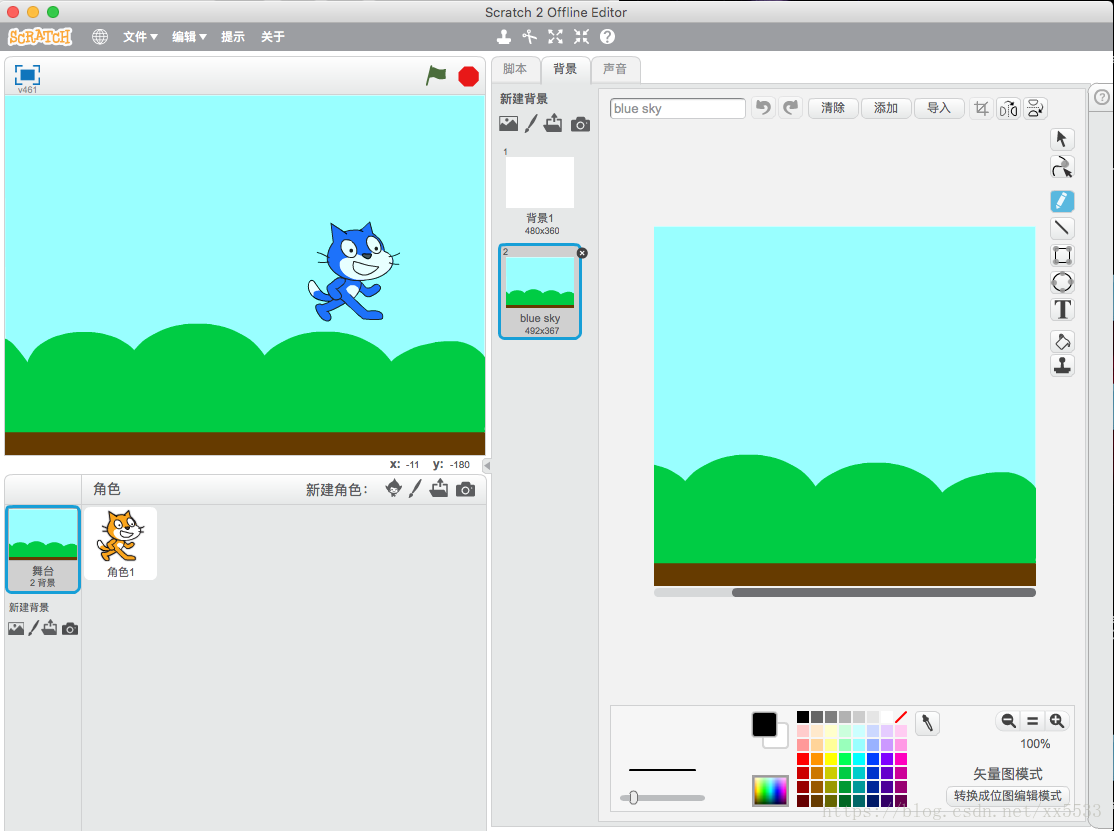Redo the paint editor action

tap(790, 108)
